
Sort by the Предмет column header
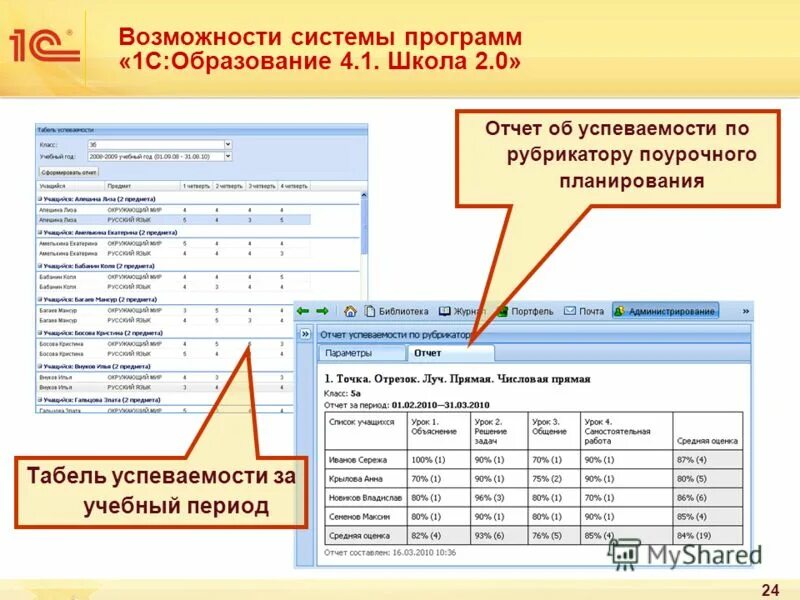coord(143,186)
